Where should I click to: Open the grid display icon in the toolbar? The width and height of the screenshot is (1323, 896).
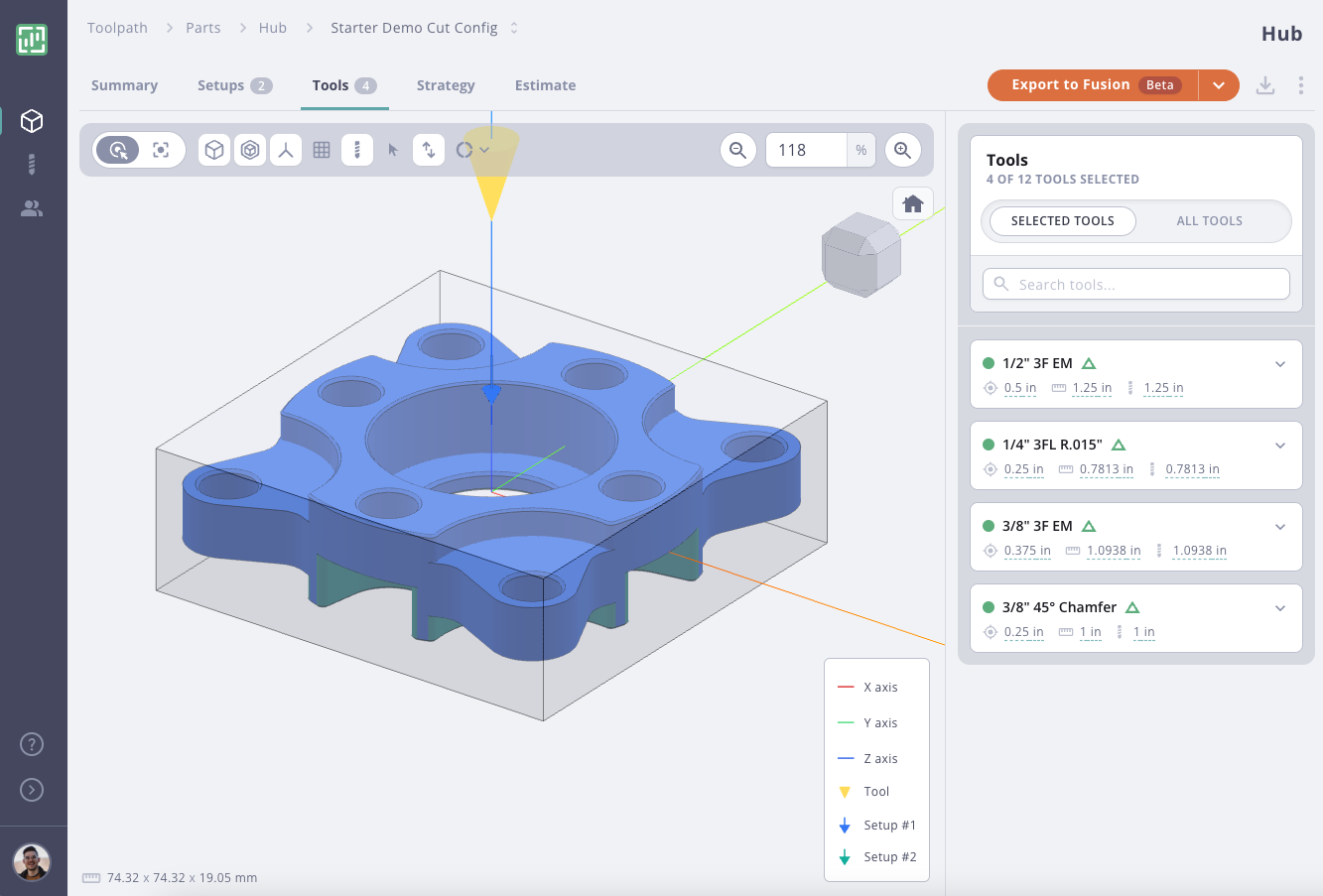pyautogui.click(x=322, y=149)
